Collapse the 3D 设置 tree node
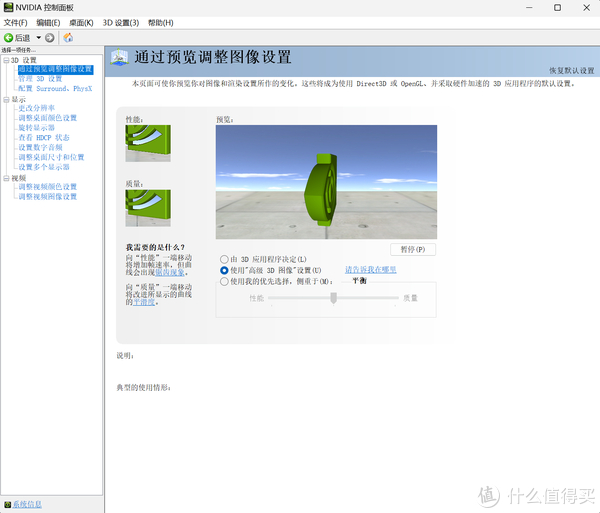Viewport: 600px width, 513px height. pyautogui.click(x=6, y=60)
